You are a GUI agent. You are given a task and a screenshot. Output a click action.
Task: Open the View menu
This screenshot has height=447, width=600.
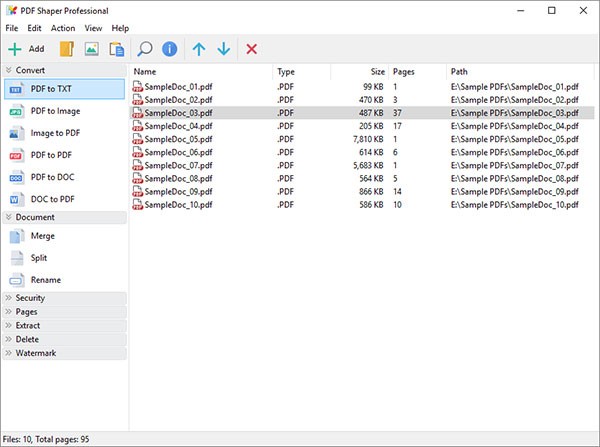point(93,29)
